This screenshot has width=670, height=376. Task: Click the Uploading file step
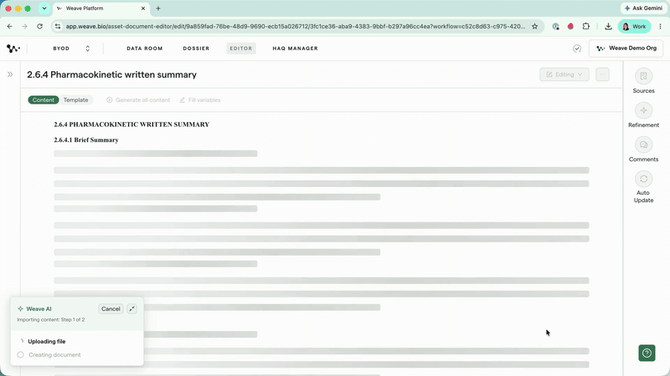point(47,341)
